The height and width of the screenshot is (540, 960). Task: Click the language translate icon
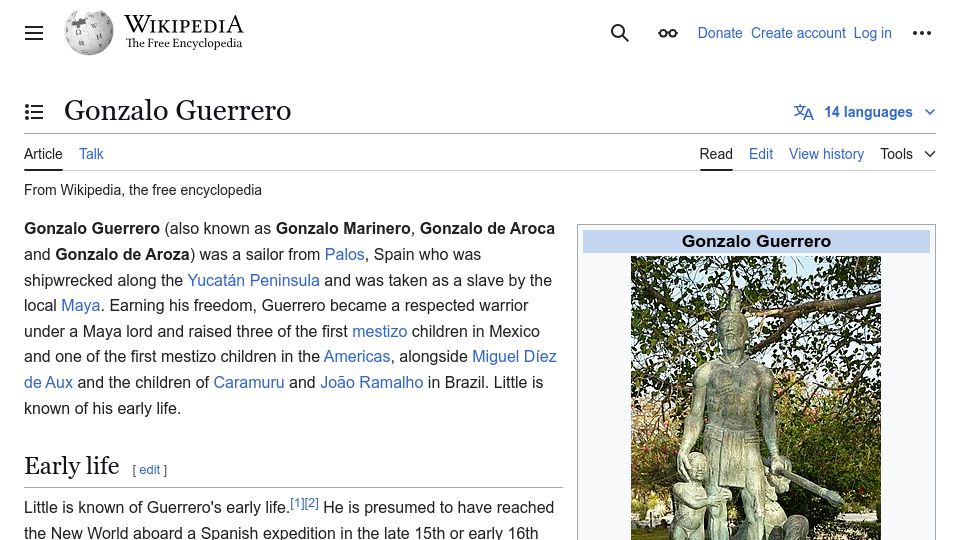[803, 112]
